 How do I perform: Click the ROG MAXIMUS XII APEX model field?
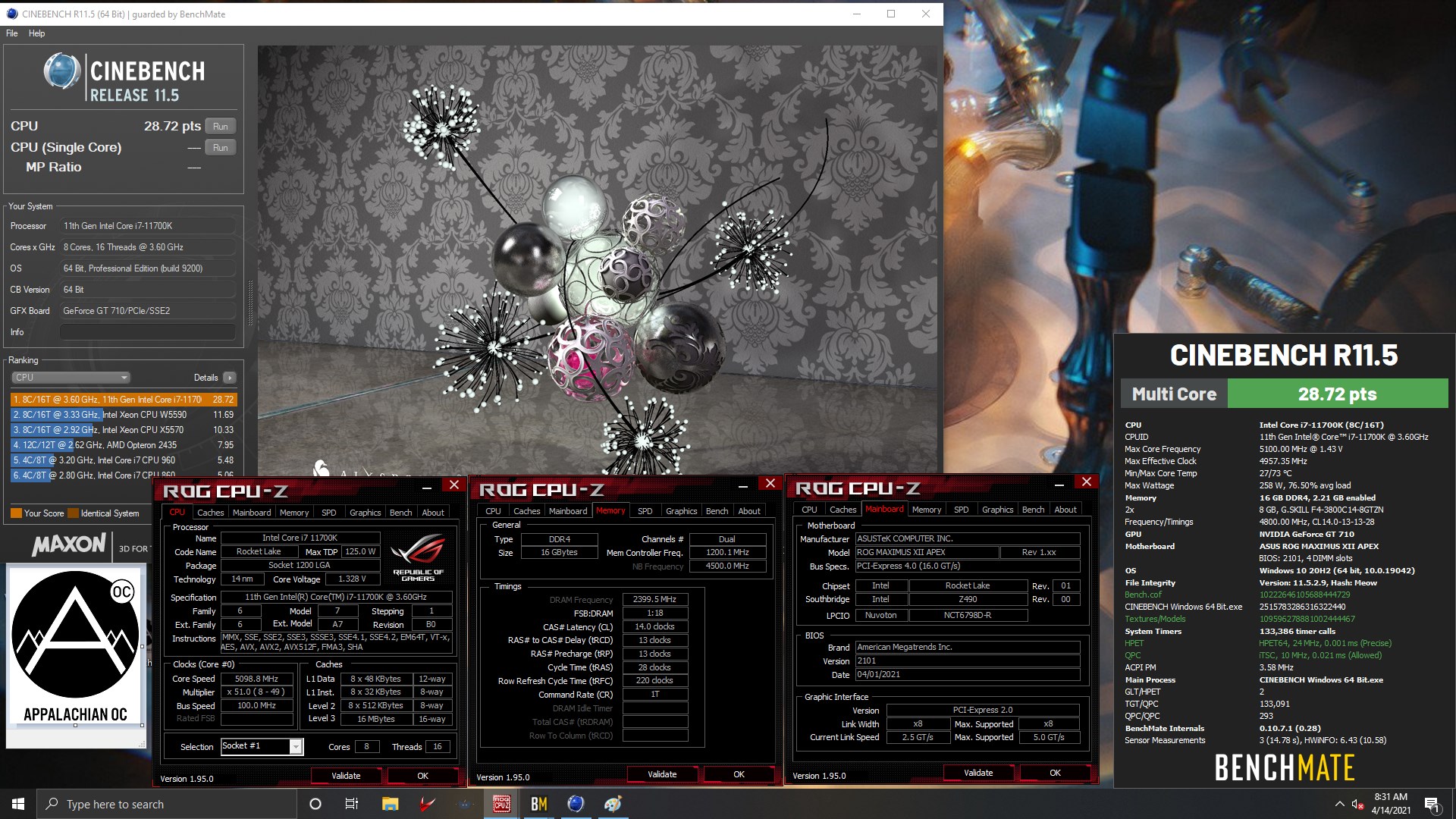[927, 552]
